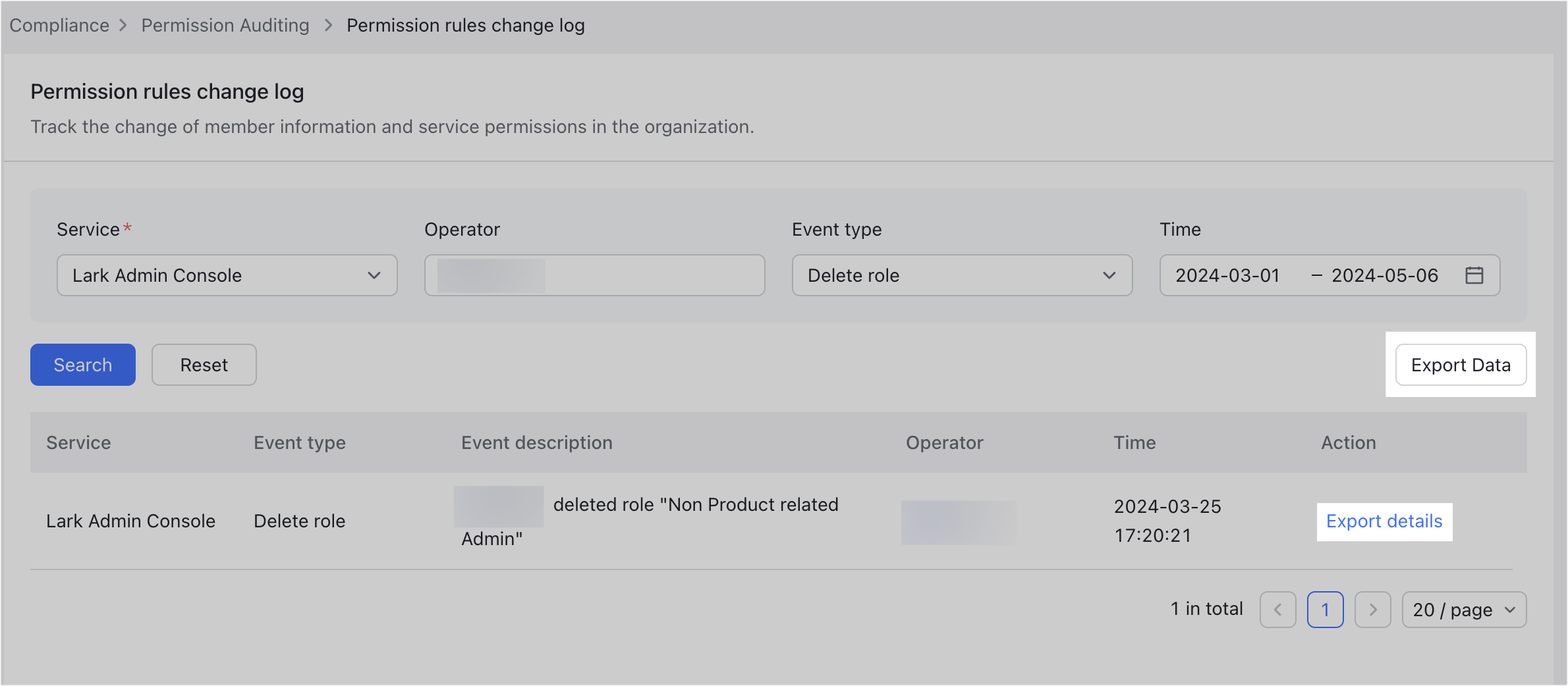Click the chevron on the per-page selector
The width and height of the screenshot is (1568, 686).
click(1510, 610)
